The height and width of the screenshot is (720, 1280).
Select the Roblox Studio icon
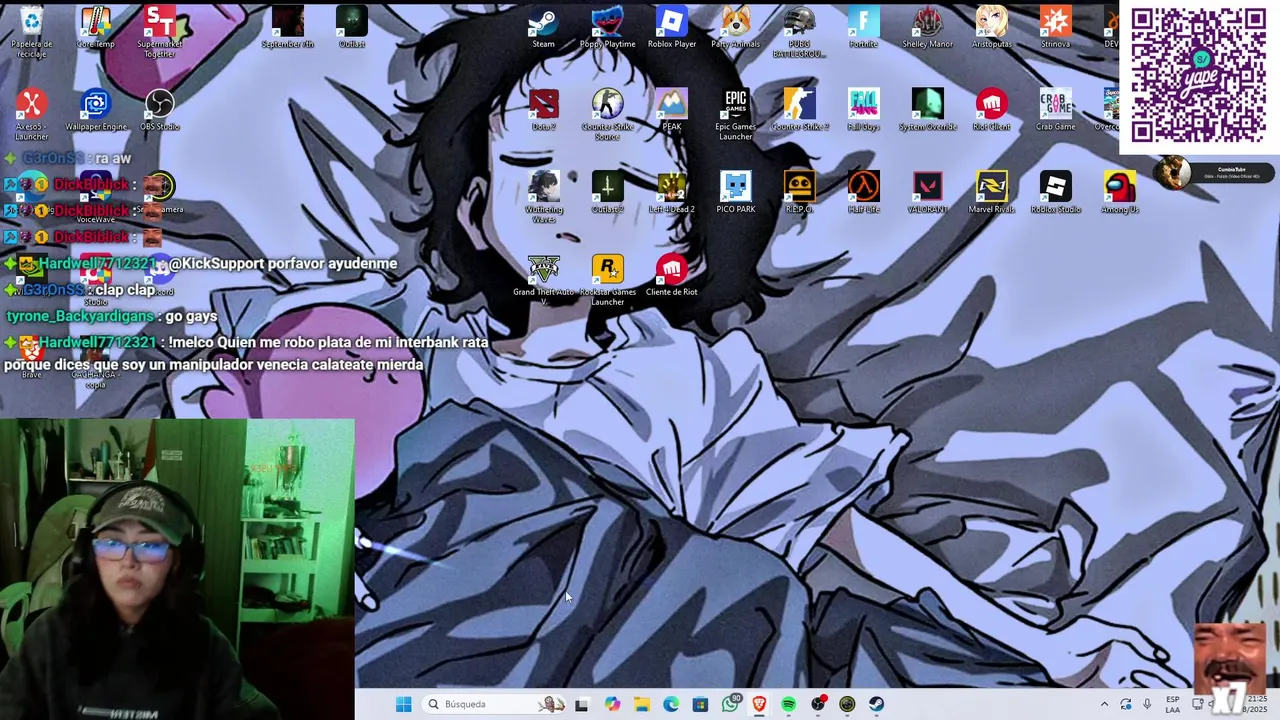(x=1055, y=192)
